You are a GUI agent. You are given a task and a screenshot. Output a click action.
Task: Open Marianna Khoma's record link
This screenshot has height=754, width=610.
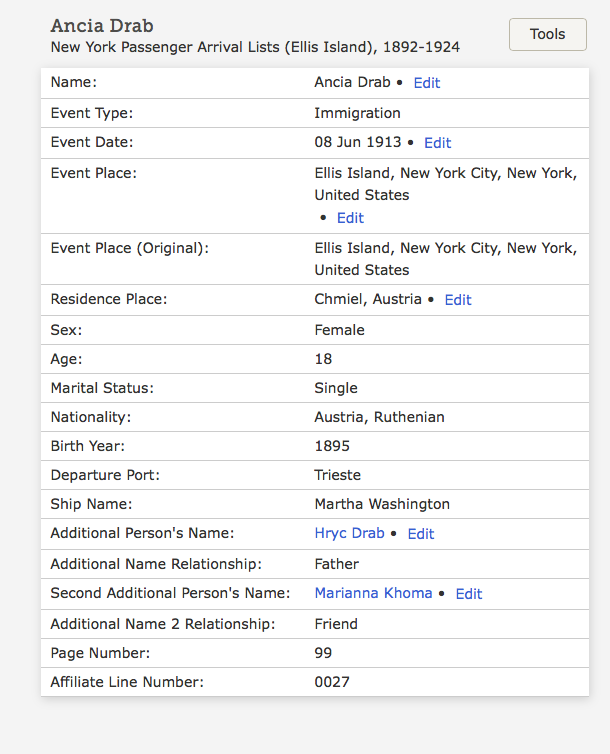(x=373, y=594)
